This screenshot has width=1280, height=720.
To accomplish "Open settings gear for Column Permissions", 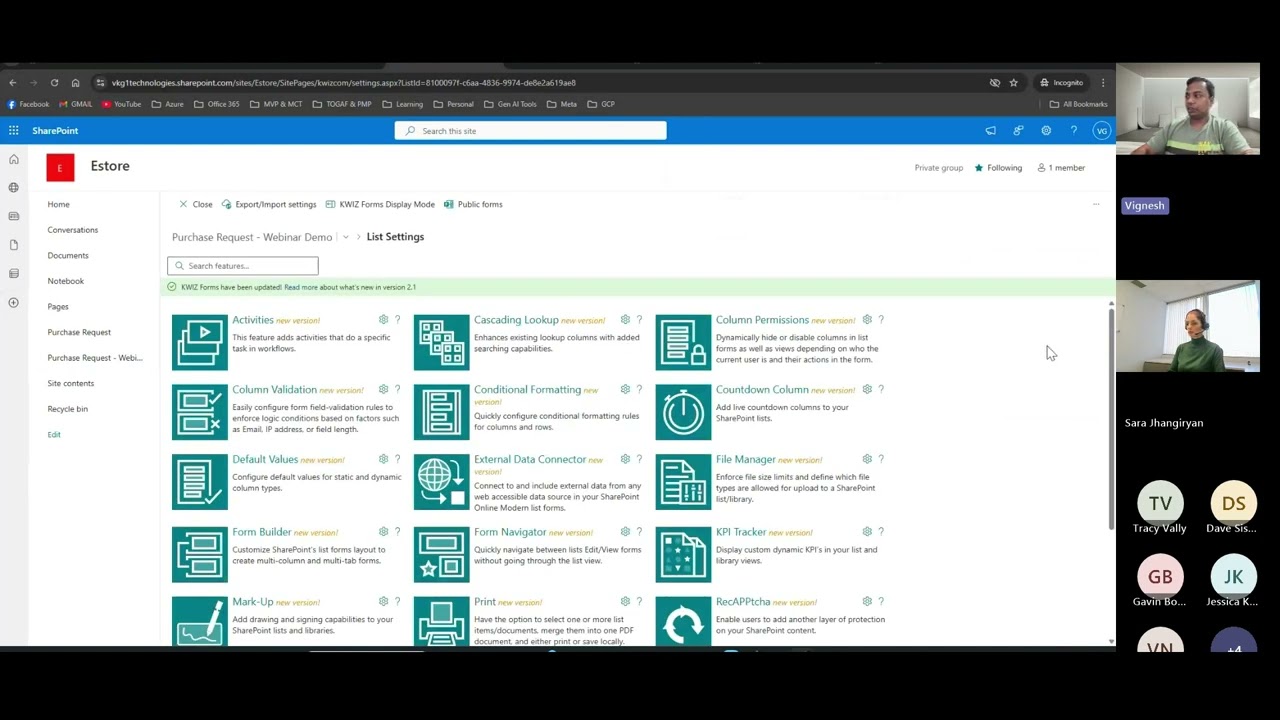I will (867, 320).
